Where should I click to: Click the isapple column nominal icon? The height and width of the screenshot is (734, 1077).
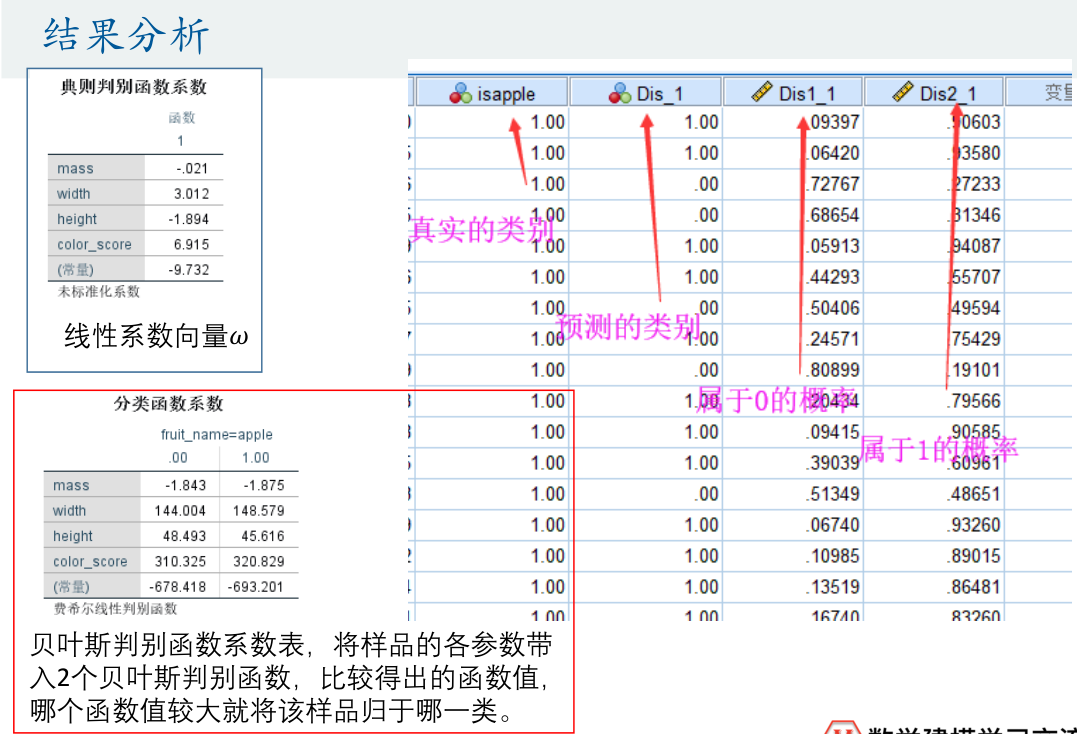[x=460, y=93]
